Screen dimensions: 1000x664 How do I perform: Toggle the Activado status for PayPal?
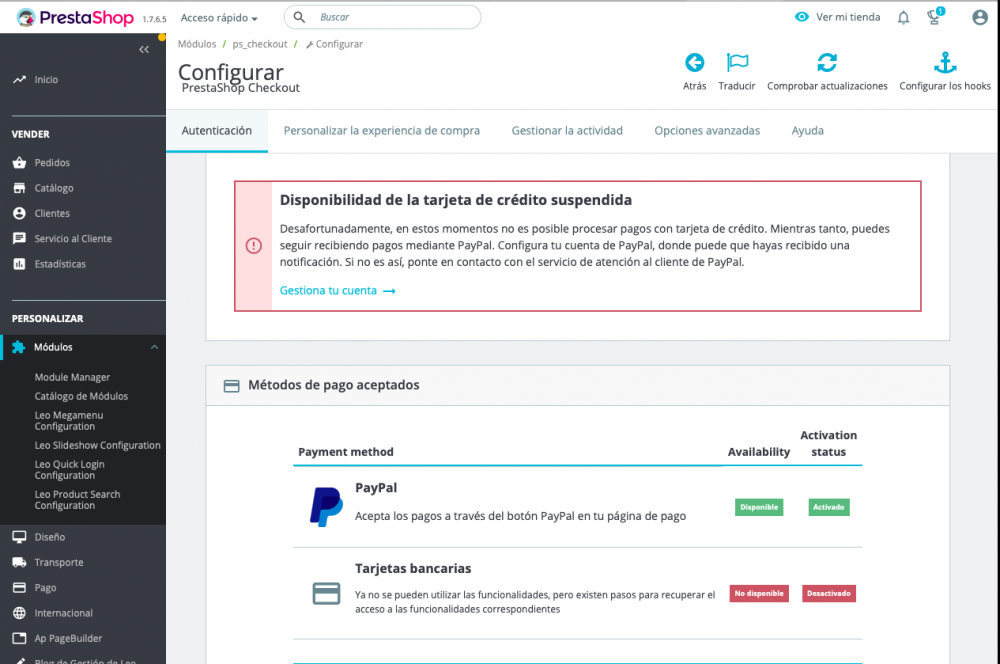pos(828,507)
